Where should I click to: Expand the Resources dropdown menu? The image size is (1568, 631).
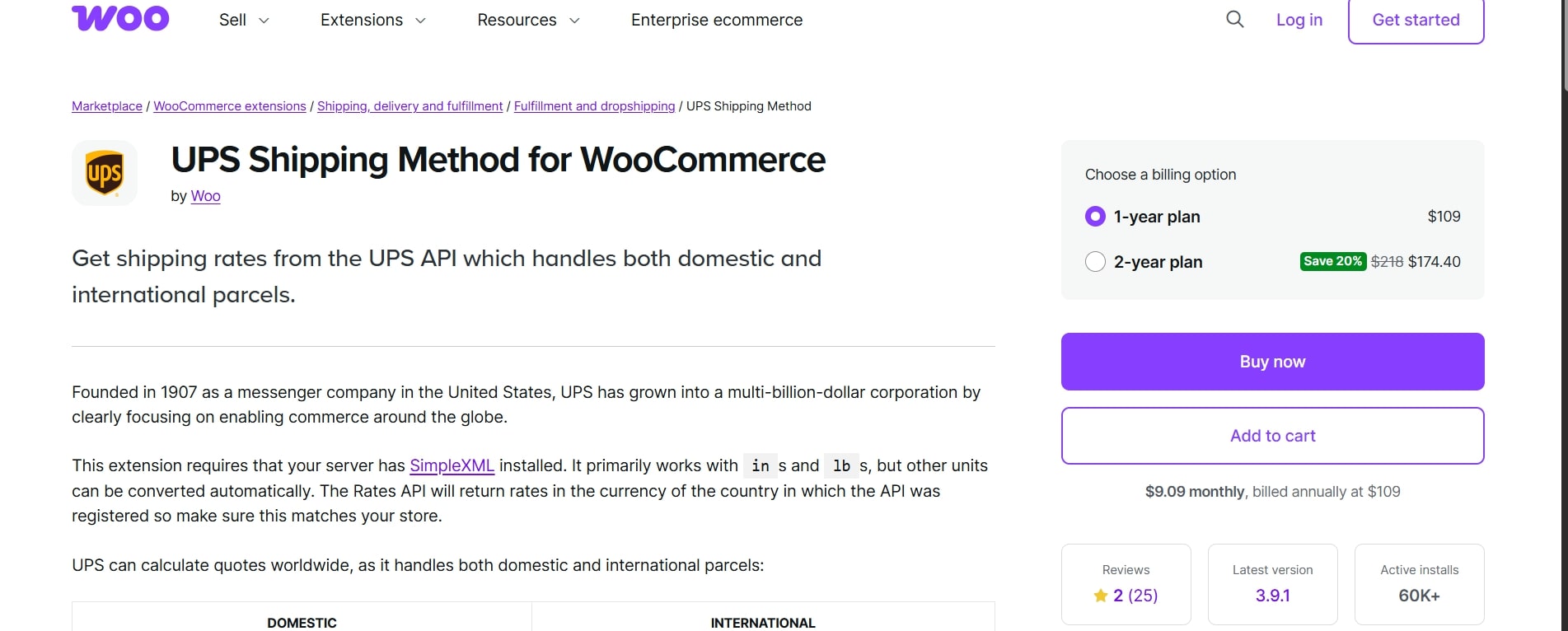tap(528, 20)
